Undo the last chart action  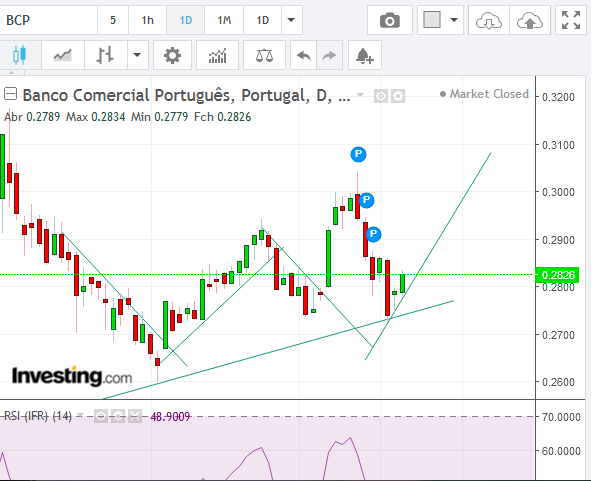tap(304, 55)
